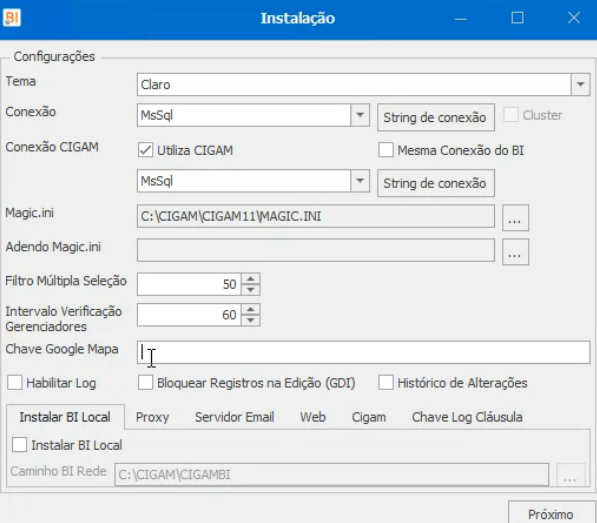
Task: Switch to the Proxy tab
Action: coord(152,417)
